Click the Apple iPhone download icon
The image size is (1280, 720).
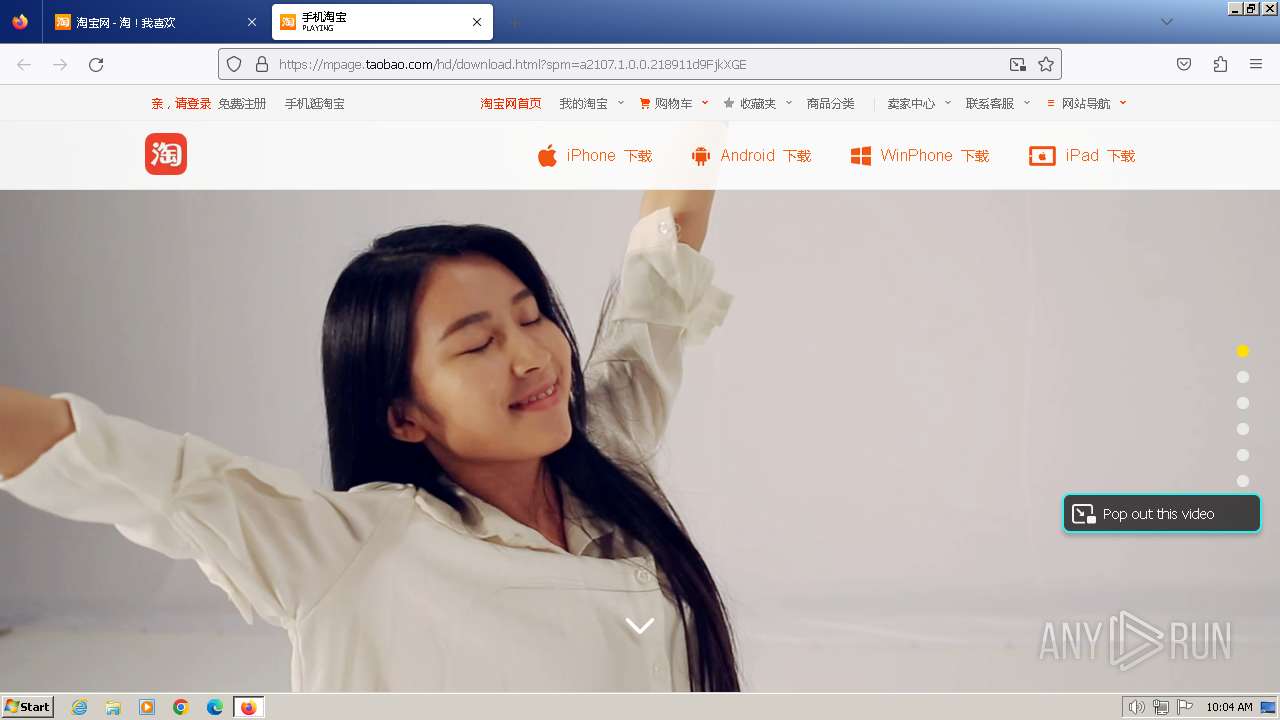click(x=547, y=156)
